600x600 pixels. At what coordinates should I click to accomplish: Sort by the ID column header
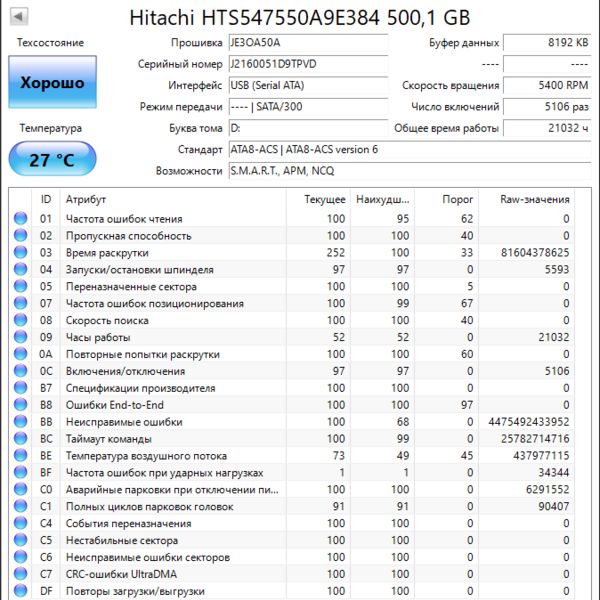[46, 199]
